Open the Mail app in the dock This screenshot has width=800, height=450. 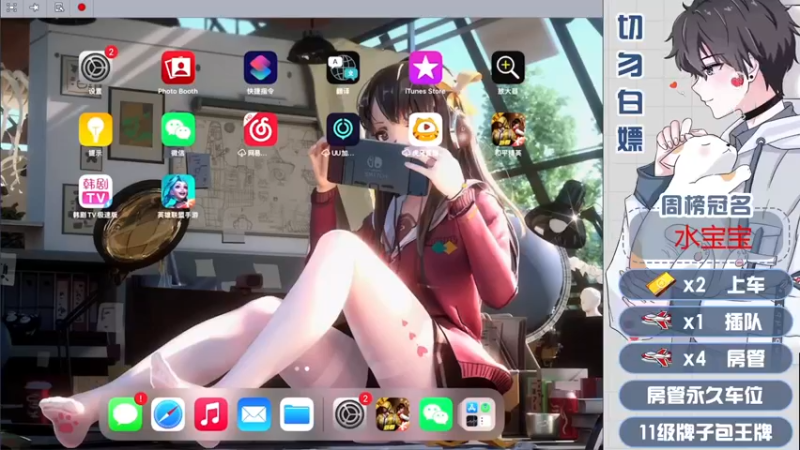(254, 414)
